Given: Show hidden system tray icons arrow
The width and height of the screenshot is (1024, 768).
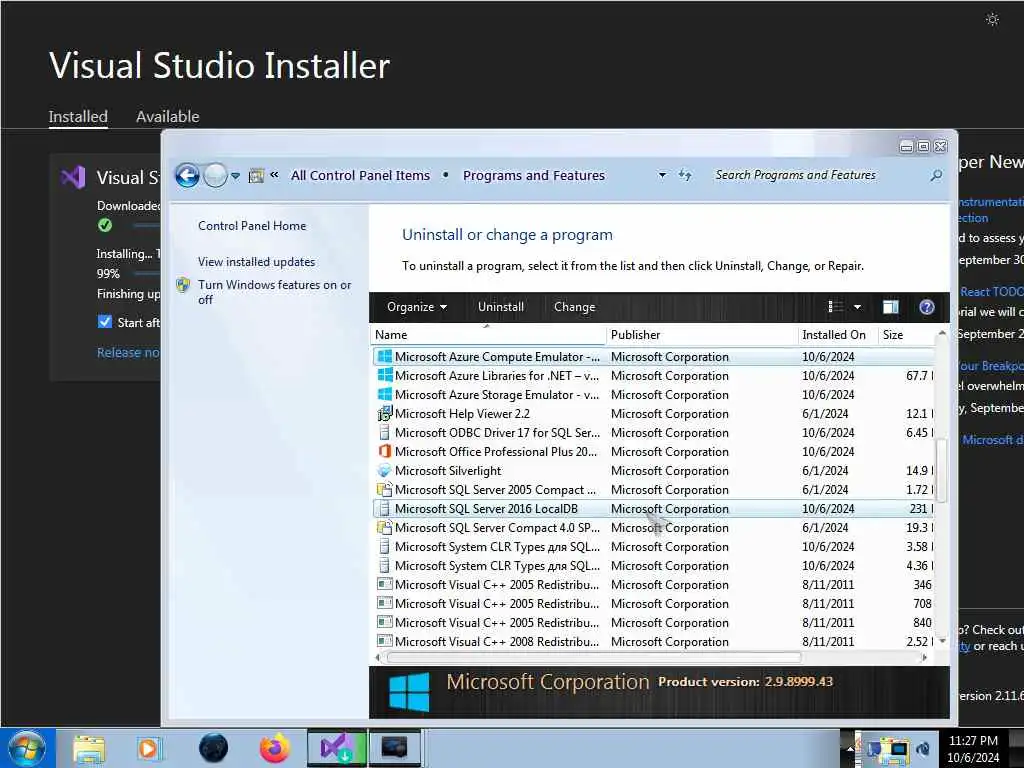Looking at the screenshot, I should pyautogui.click(x=850, y=748).
